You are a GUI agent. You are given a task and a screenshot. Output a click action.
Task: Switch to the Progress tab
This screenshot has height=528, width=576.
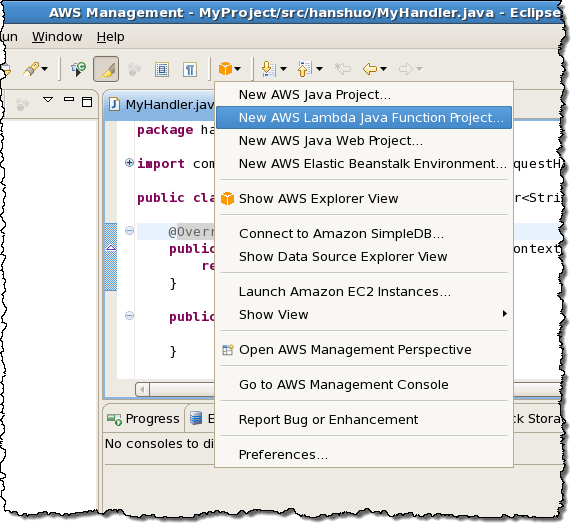[143, 419]
